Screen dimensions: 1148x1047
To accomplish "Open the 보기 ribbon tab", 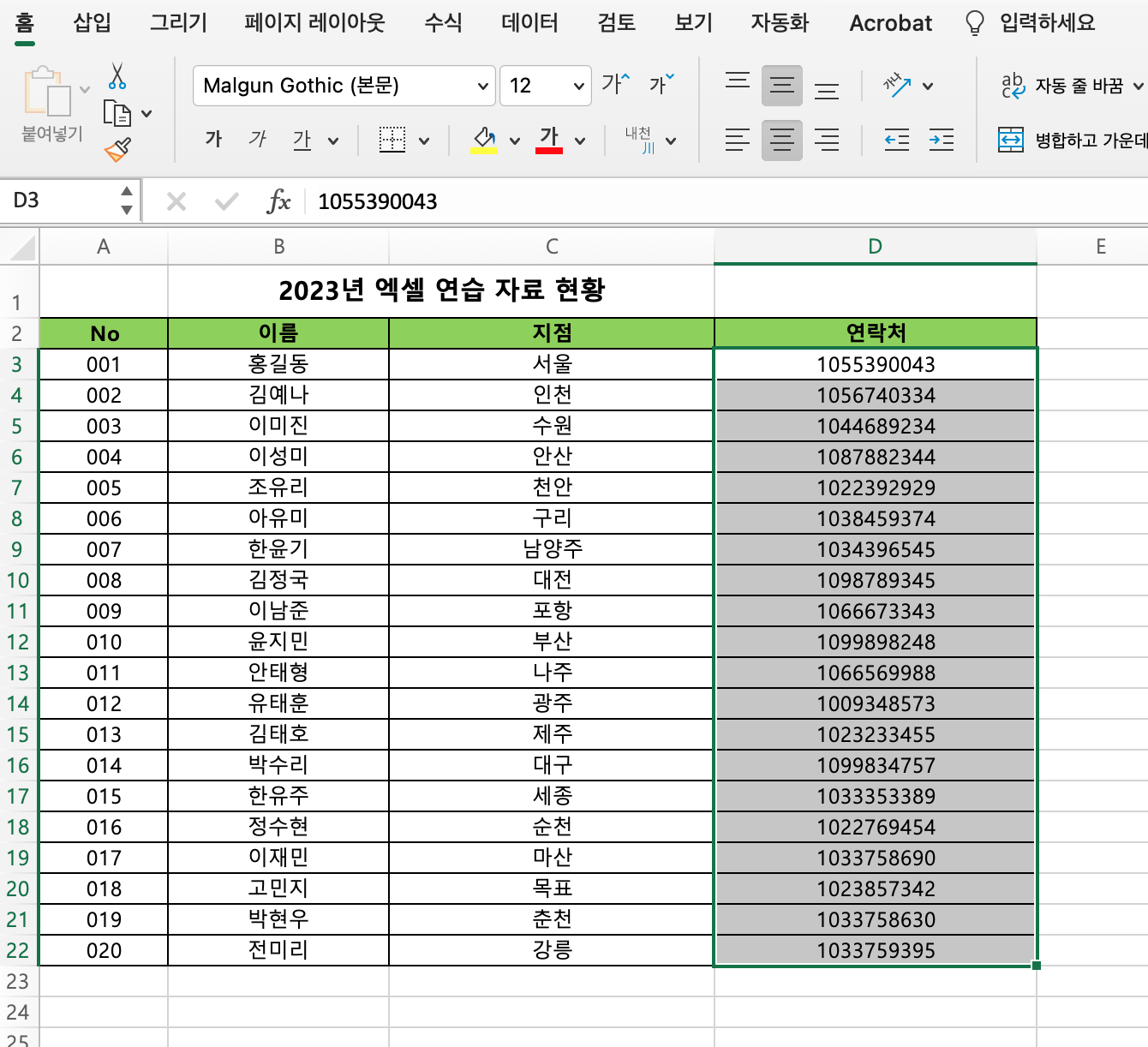I will click(x=694, y=23).
